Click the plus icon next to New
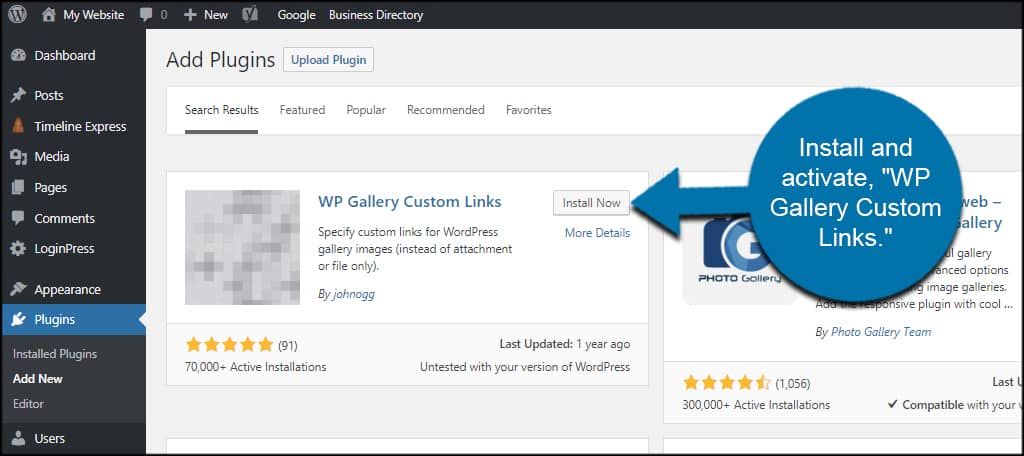Screen dimensions: 1024x456 (190, 14)
